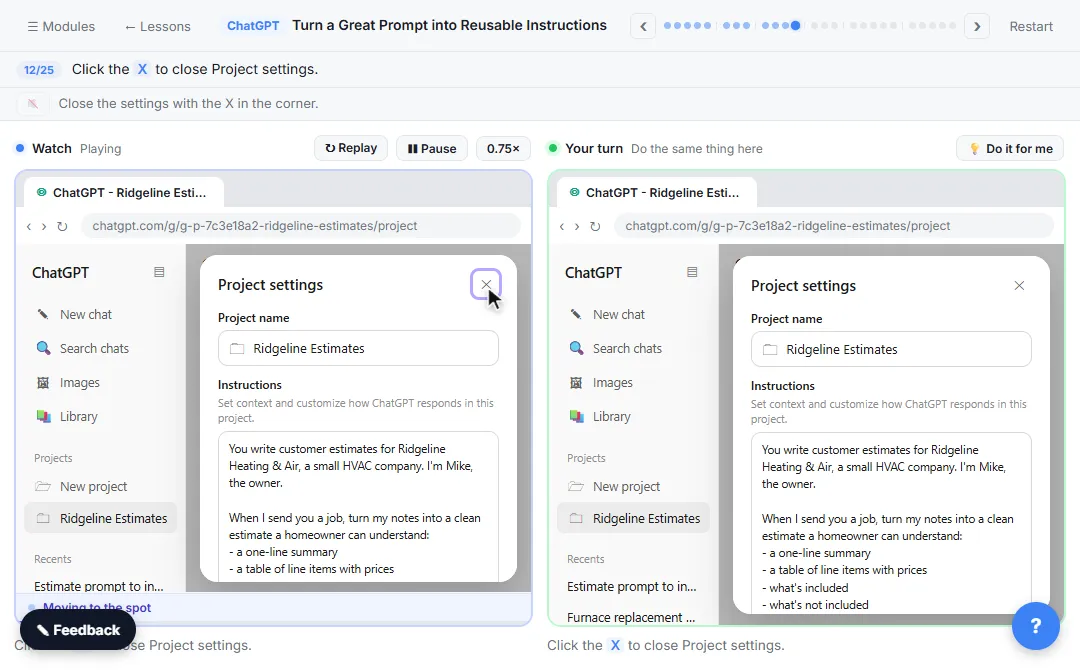Restart the lesson
Viewport: 1080px width, 670px height.
pos(1031,26)
